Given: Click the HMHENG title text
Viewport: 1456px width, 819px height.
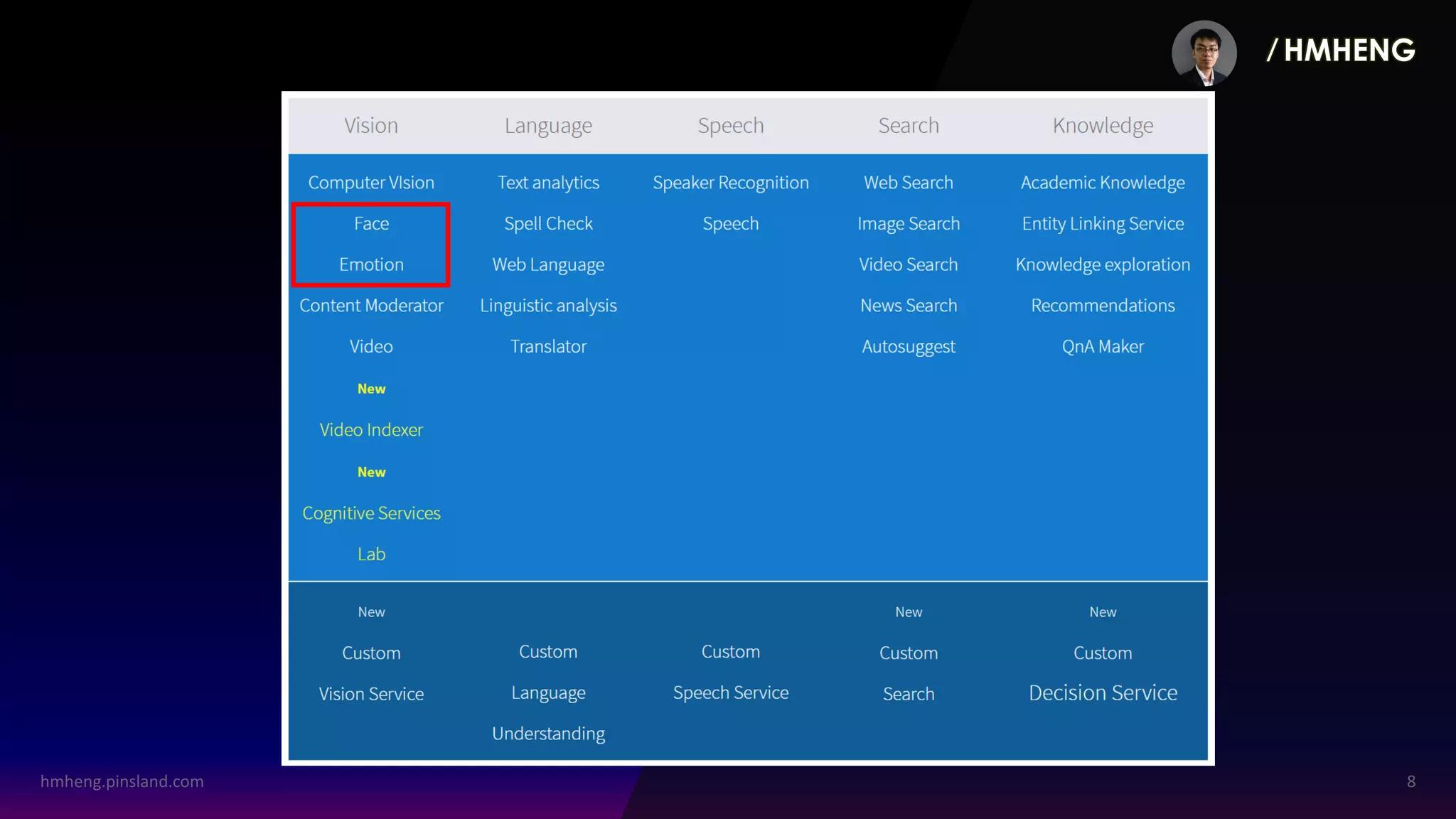Looking at the screenshot, I should (x=1341, y=50).
